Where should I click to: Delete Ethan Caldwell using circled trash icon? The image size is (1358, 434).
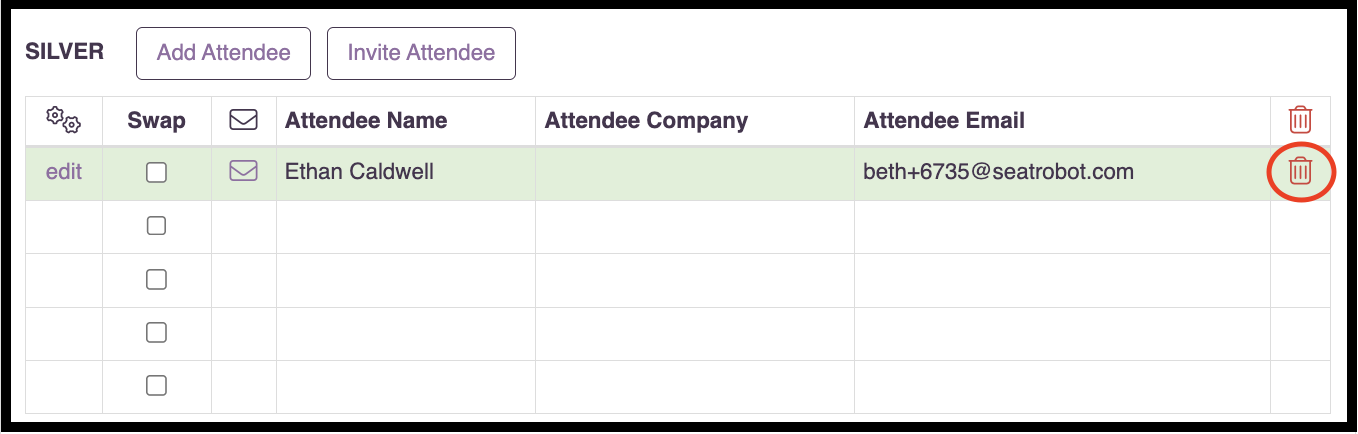pos(1300,172)
